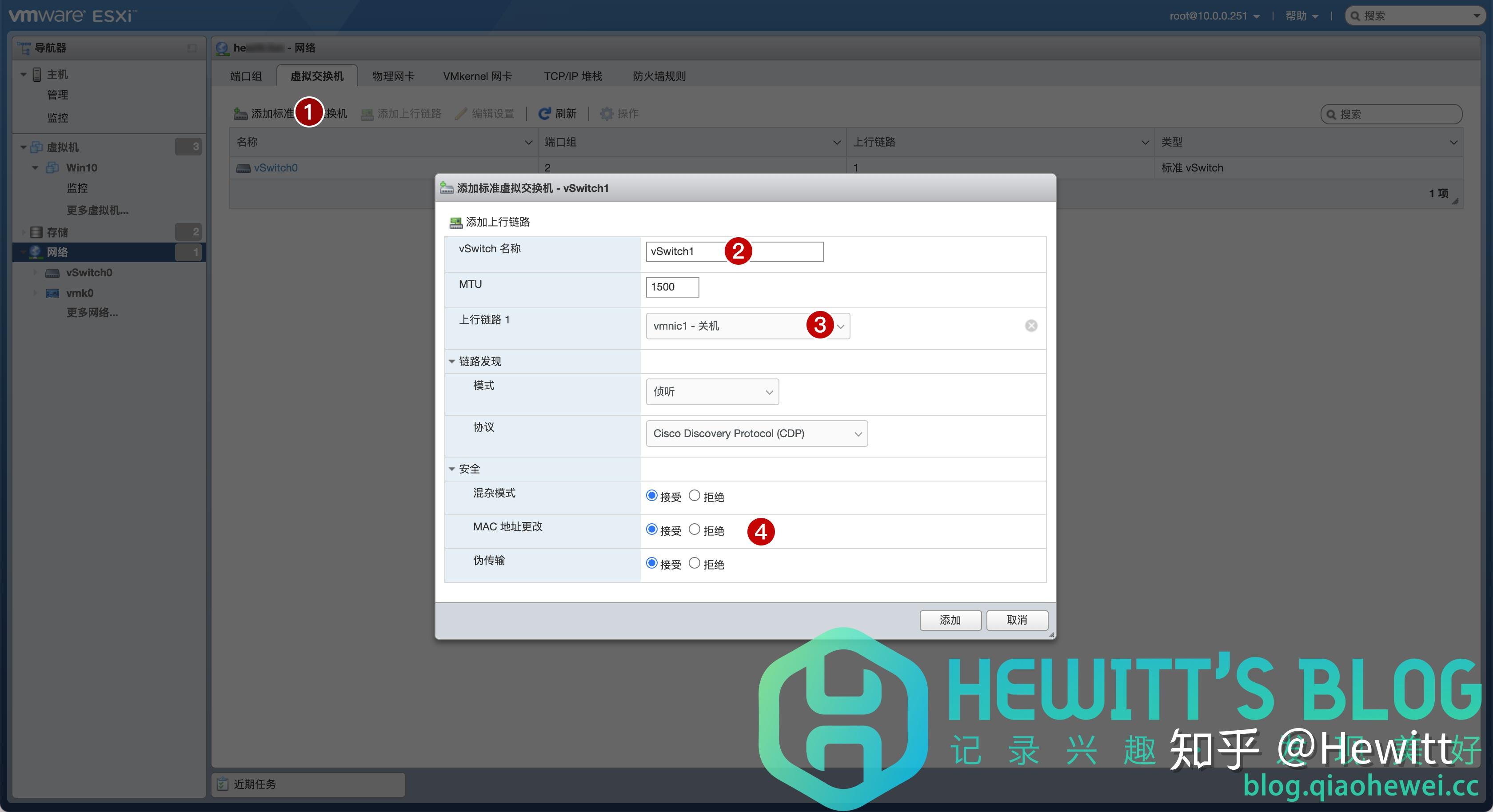Viewport: 1493px width, 812px height.
Task: Select the 编辑设置 pencil icon
Action: point(461,114)
